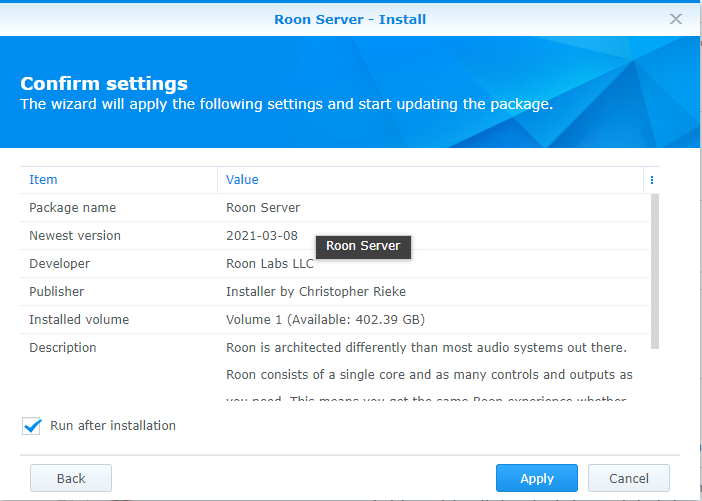Close the Roon Server install dialog
The image size is (702, 501).
tap(676, 19)
